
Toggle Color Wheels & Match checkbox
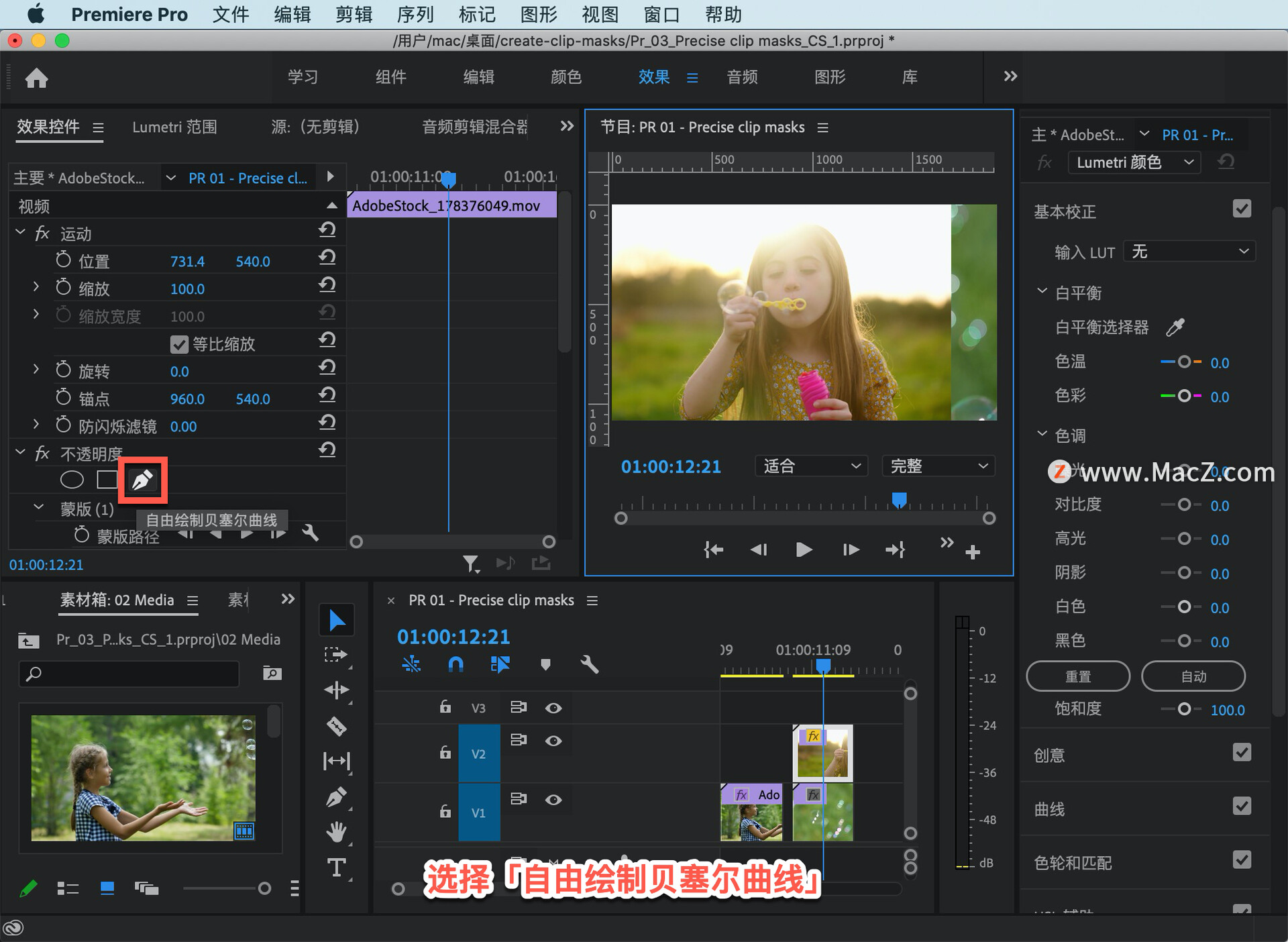tap(1242, 859)
